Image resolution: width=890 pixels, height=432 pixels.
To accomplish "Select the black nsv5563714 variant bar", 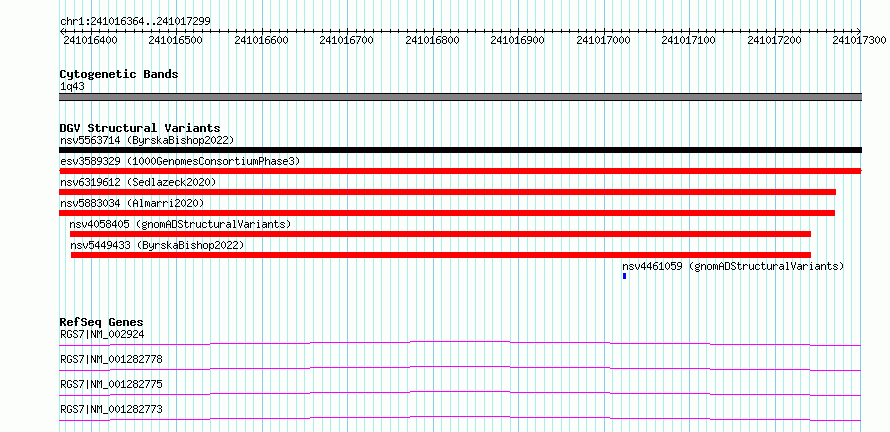I will pyautogui.click(x=460, y=150).
